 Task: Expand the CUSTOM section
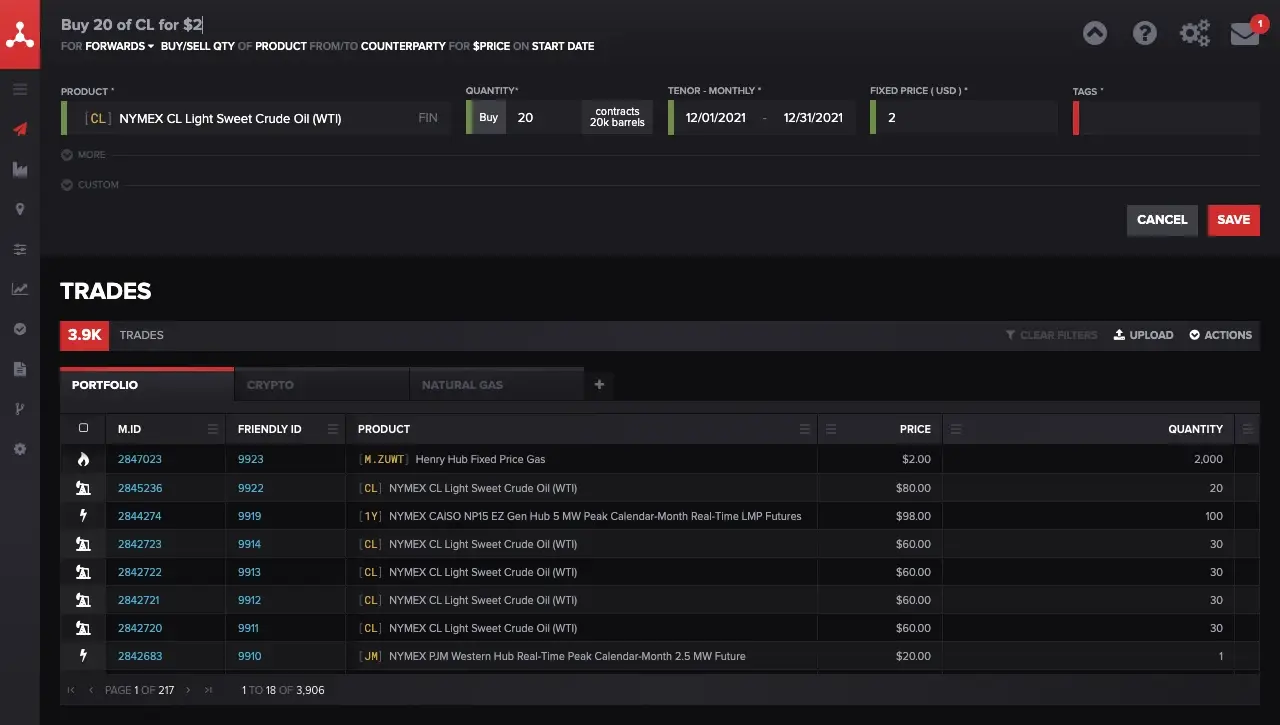90,185
